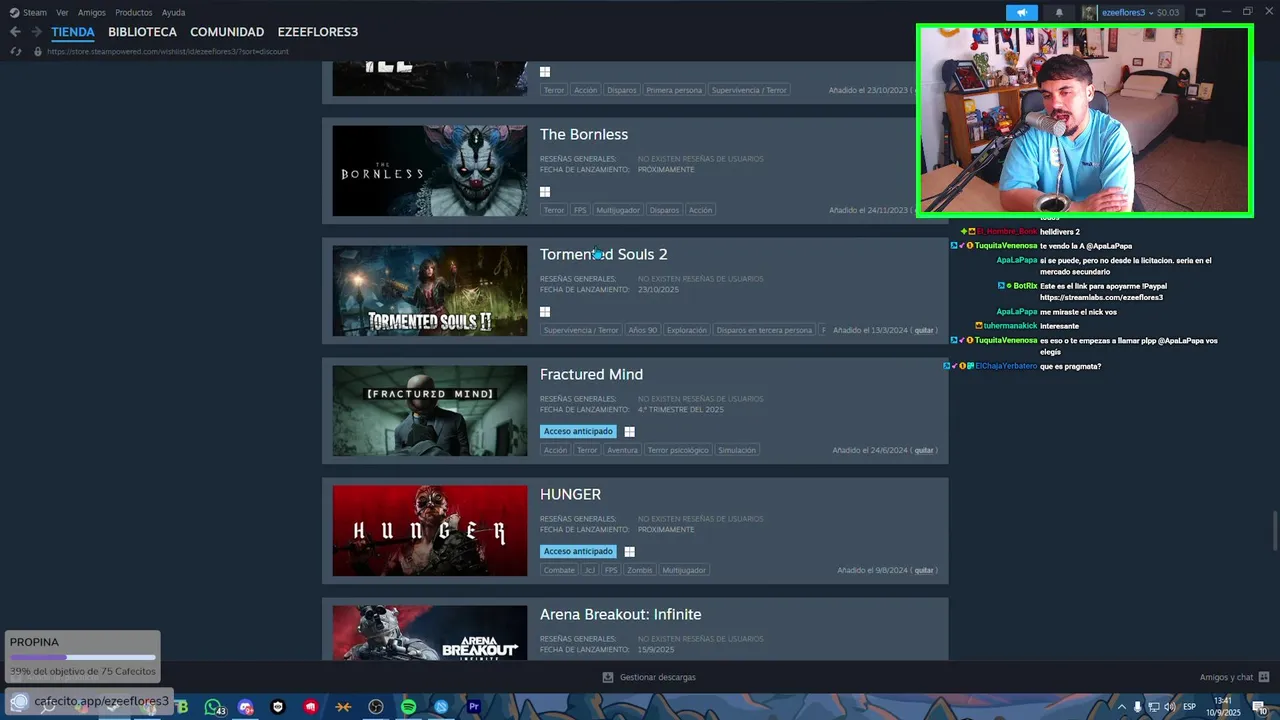Click the taskbar volume speaker icon

coord(1169,707)
